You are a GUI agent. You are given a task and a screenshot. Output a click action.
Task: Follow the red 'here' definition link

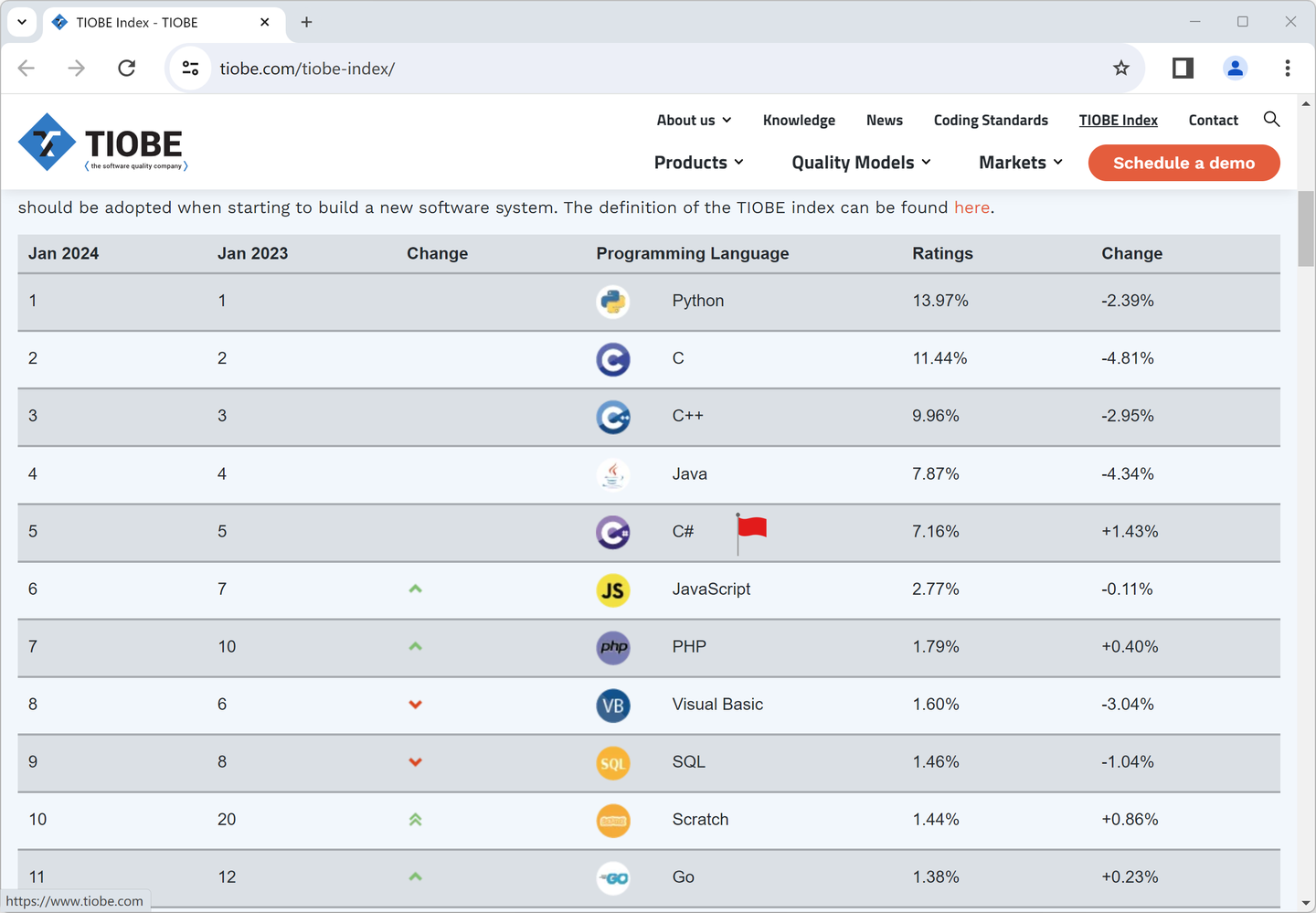pos(971,207)
